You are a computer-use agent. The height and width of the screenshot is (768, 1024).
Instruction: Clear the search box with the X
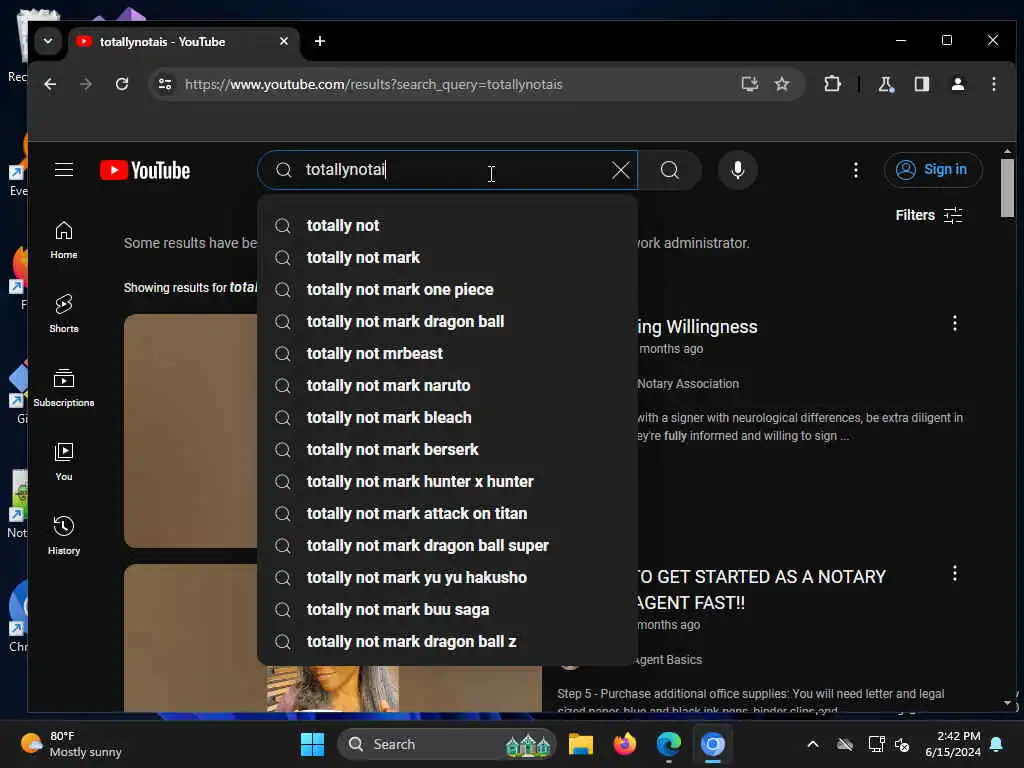[x=620, y=170]
